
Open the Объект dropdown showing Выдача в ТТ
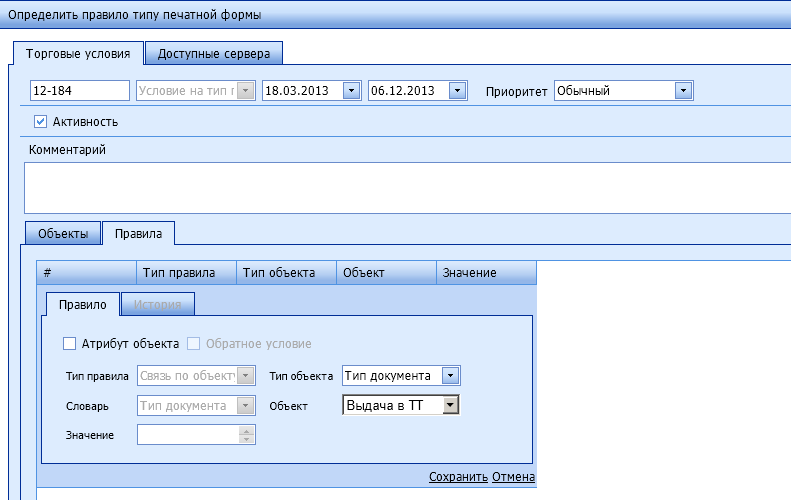point(451,405)
